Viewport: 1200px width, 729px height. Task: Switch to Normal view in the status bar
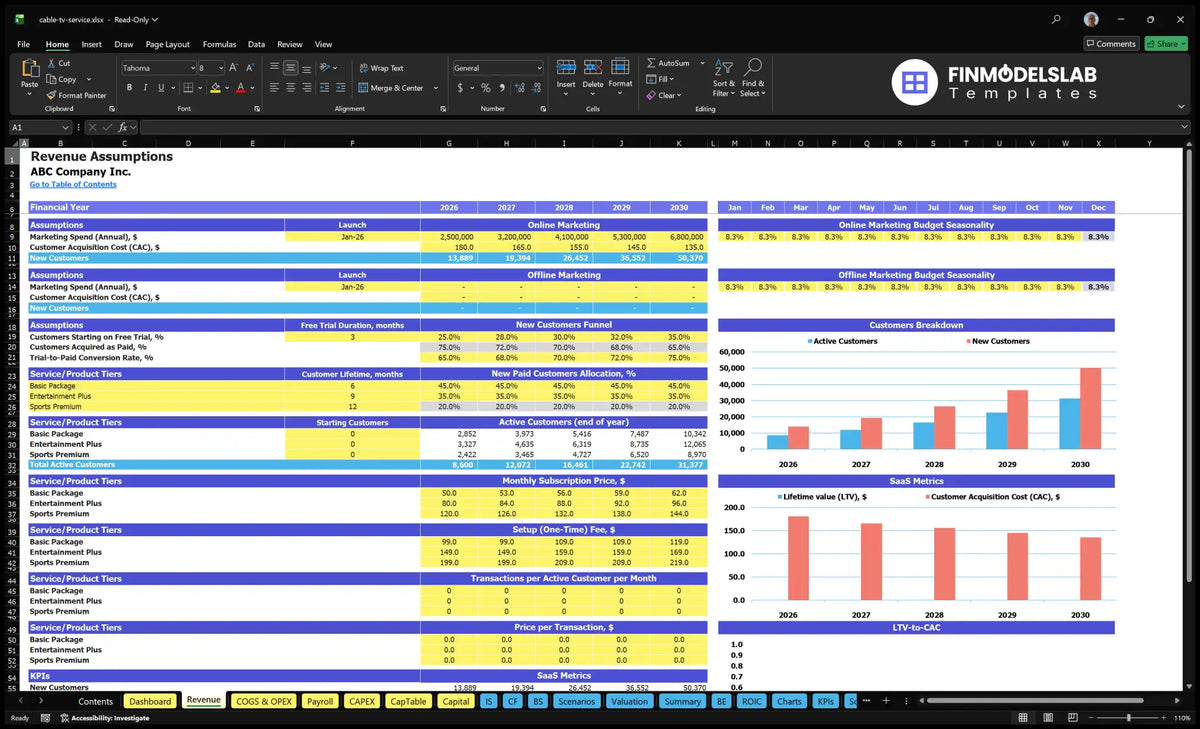[x=1022, y=718]
